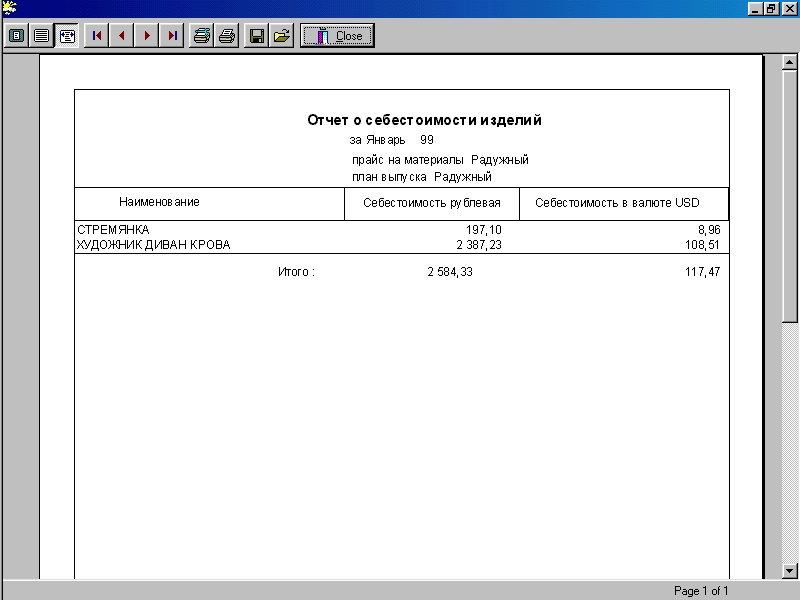Screen dimensions: 800x600
Task: Save the report with floppy disk icon
Action: coord(257,36)
